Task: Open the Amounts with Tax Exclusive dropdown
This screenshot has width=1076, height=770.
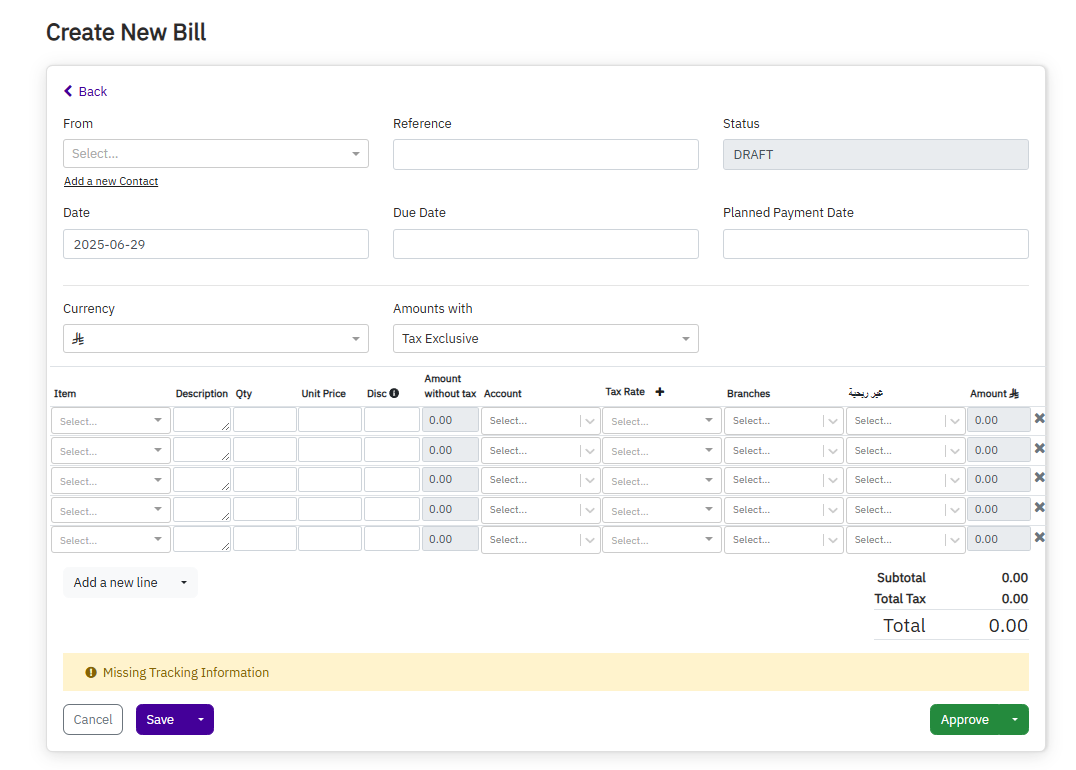Action: pyautogui.click(x=545, y=339)
